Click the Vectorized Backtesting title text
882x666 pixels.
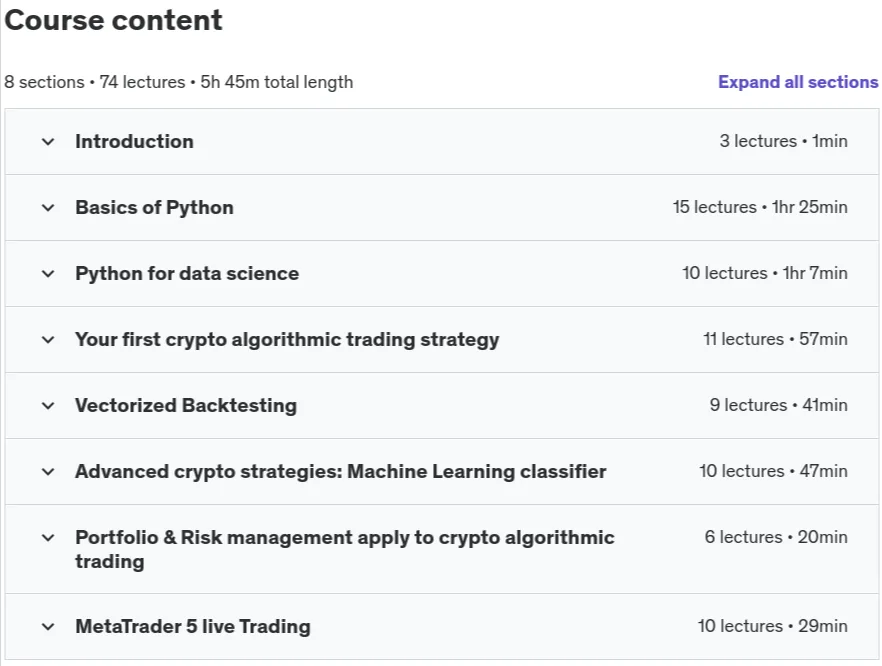[x=186, y=406]
